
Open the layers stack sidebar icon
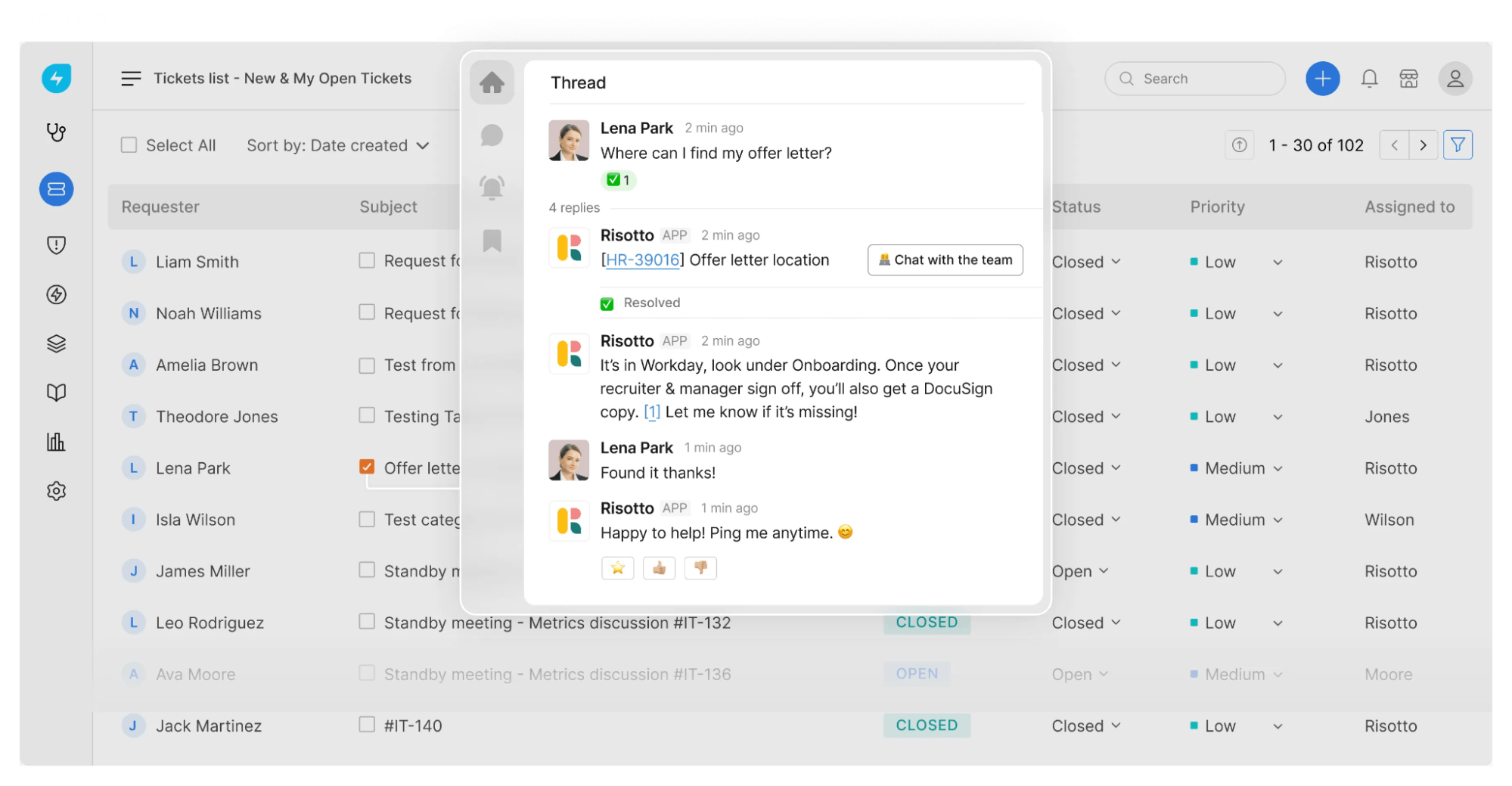tap(56, 343)
